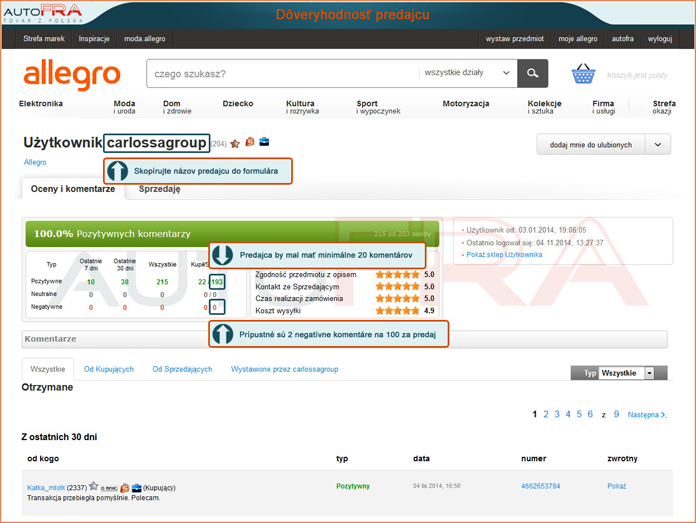Screen dimensions: 696x523
Task: Click the blue briefcase icon beside carlossagroup
Action: 264,142
